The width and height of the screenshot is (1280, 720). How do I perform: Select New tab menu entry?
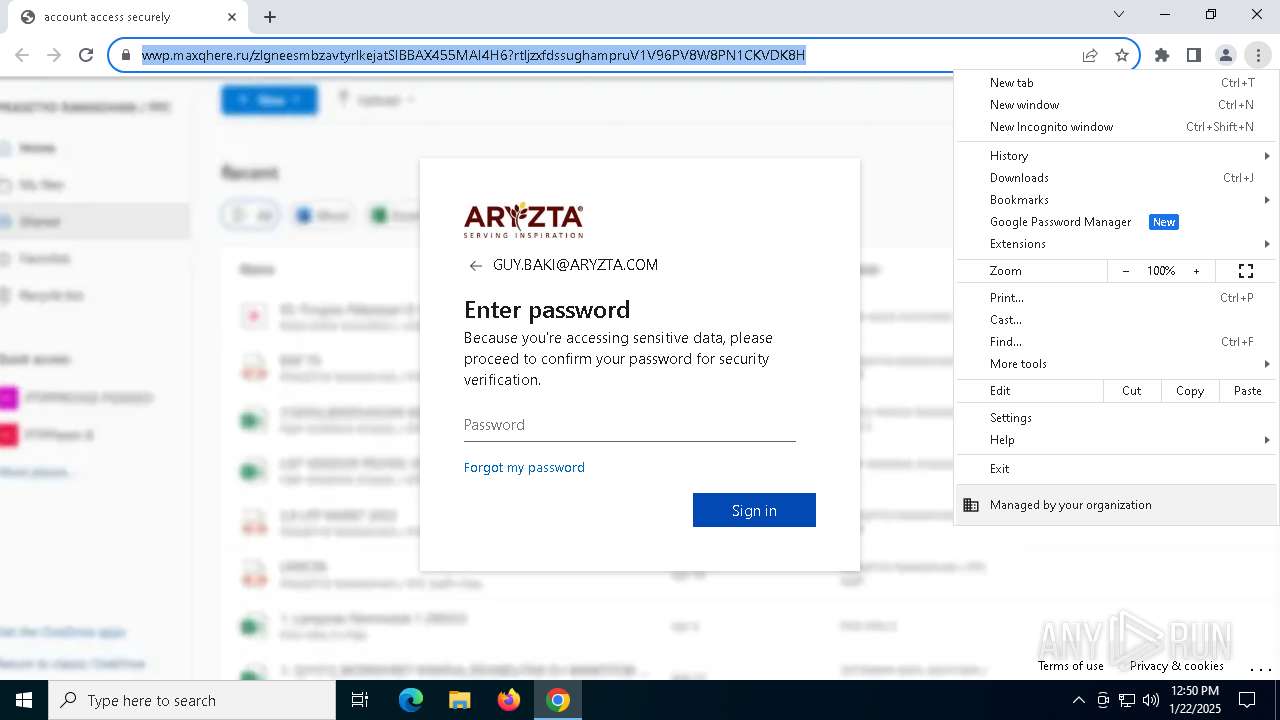(x=1116, y=83)
